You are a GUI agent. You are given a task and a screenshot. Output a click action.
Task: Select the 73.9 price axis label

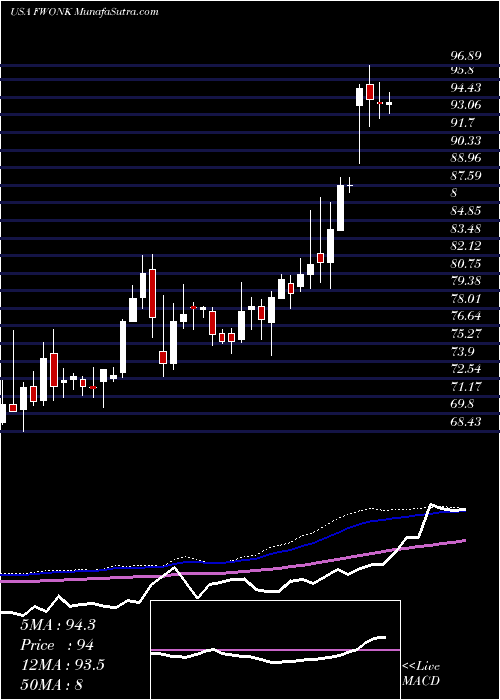(462, 351)
